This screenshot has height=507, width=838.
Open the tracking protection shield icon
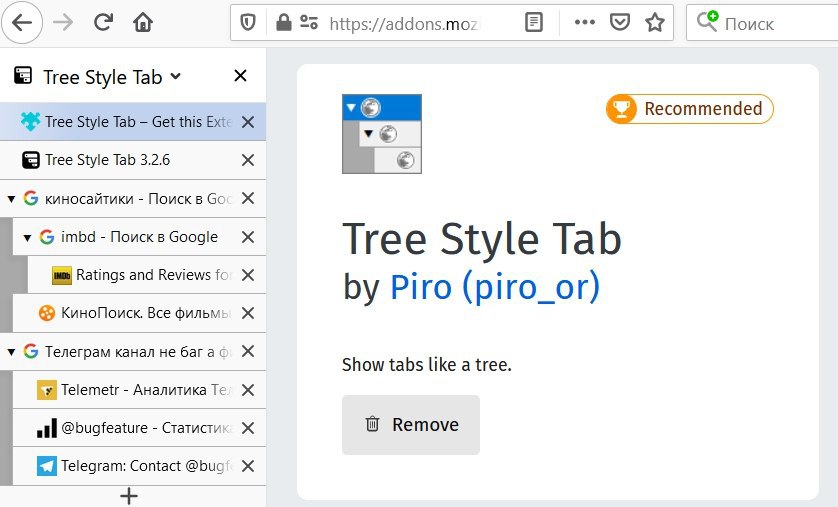247,22
